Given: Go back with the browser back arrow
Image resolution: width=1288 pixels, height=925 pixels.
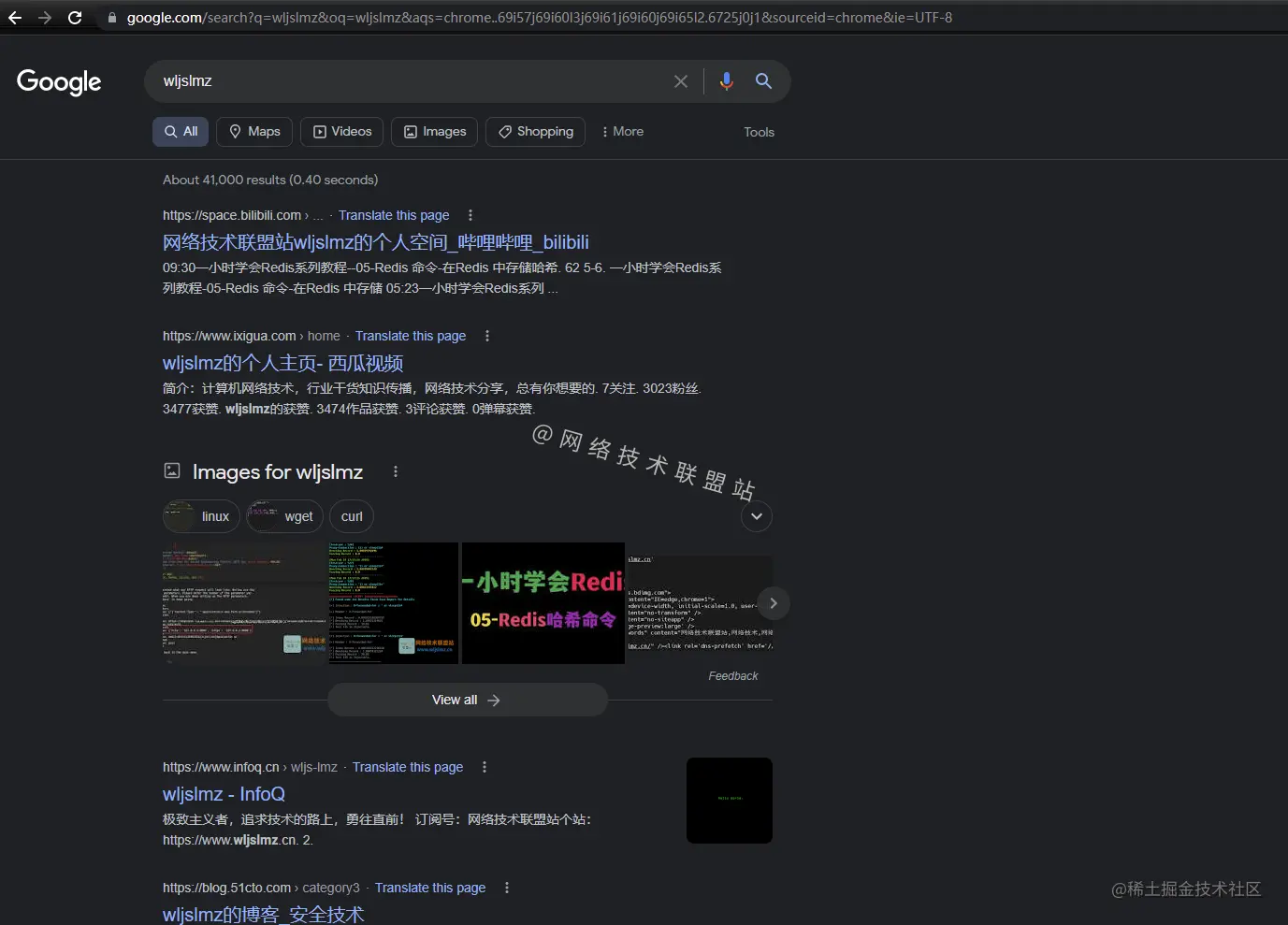Looking at the screenshot, I should pos(15,18).
